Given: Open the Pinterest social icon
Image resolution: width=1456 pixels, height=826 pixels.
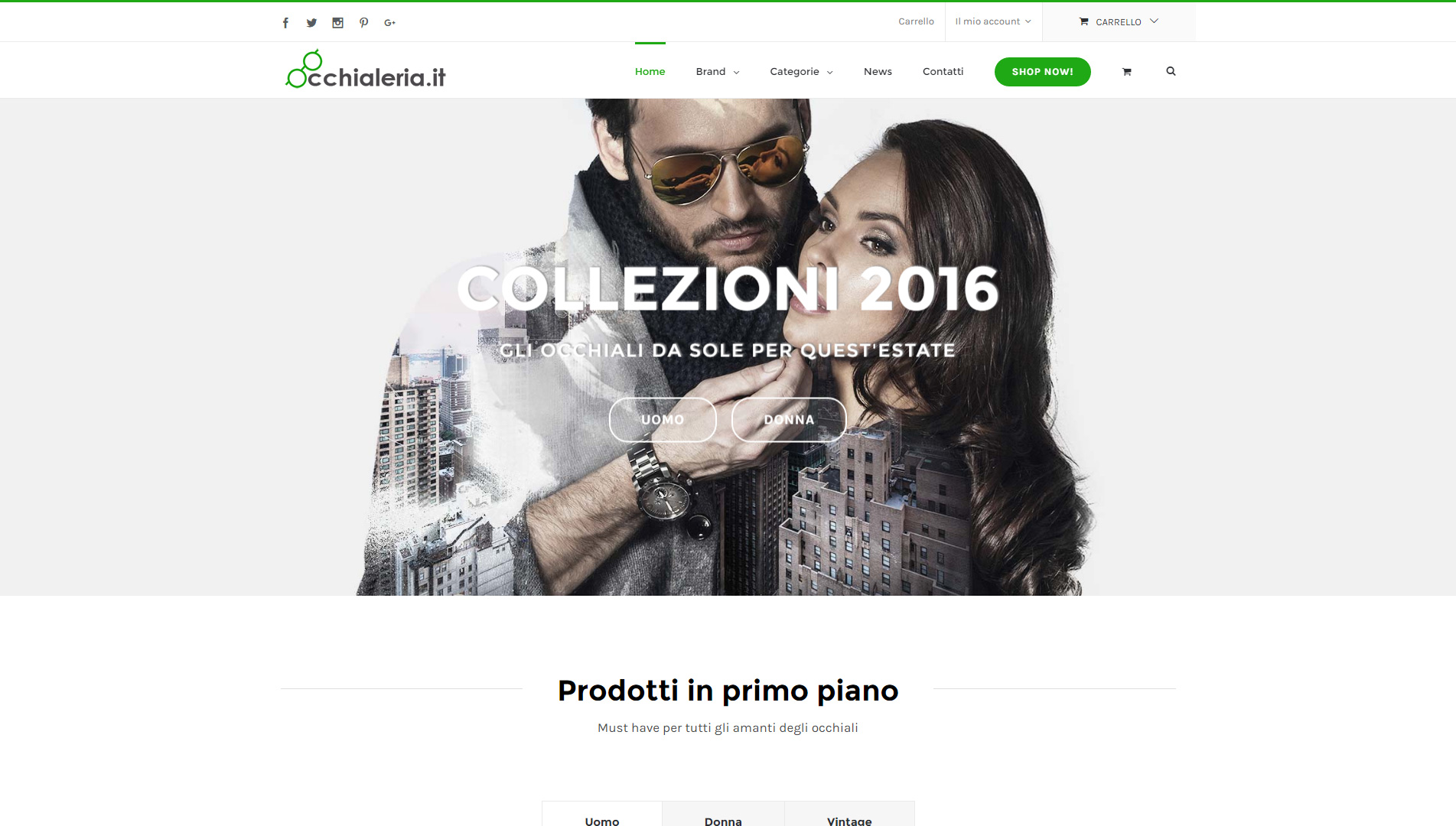Looking at the screenshot, I should pos(364,23).
